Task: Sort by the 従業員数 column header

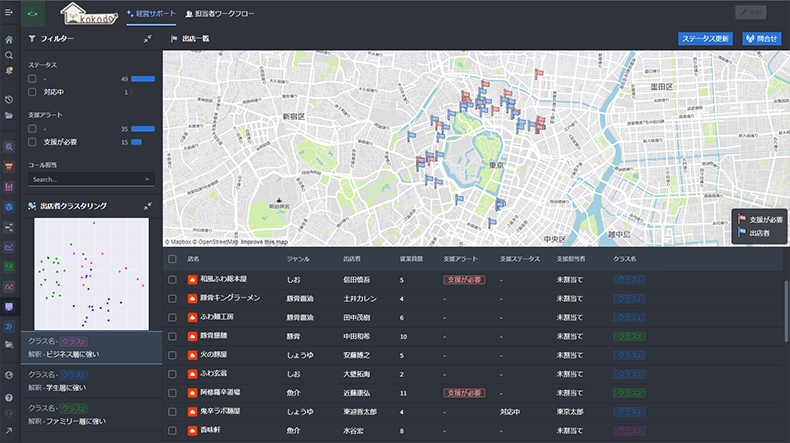Action: coord(411,259)
